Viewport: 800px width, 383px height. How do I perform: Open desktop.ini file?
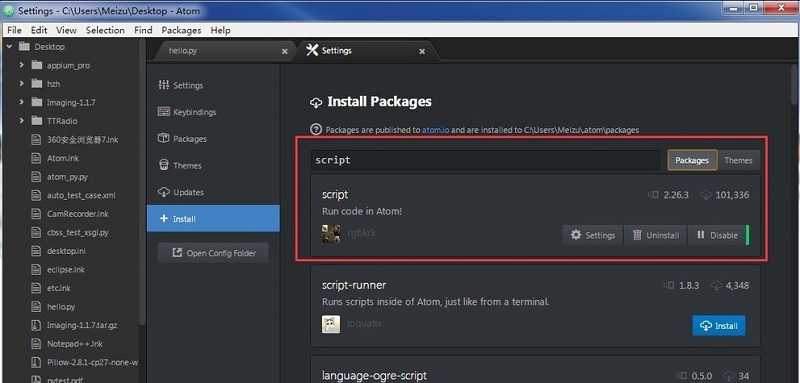66,251
